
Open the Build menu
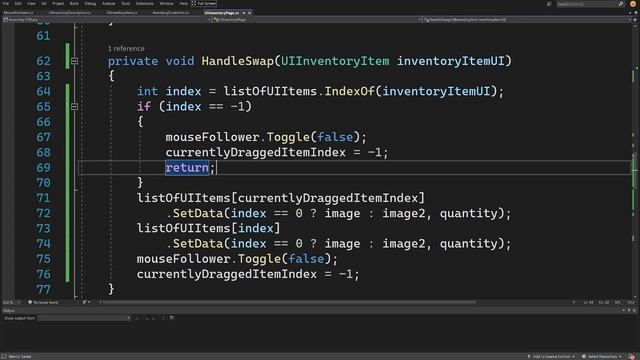[x=74, y=3]
